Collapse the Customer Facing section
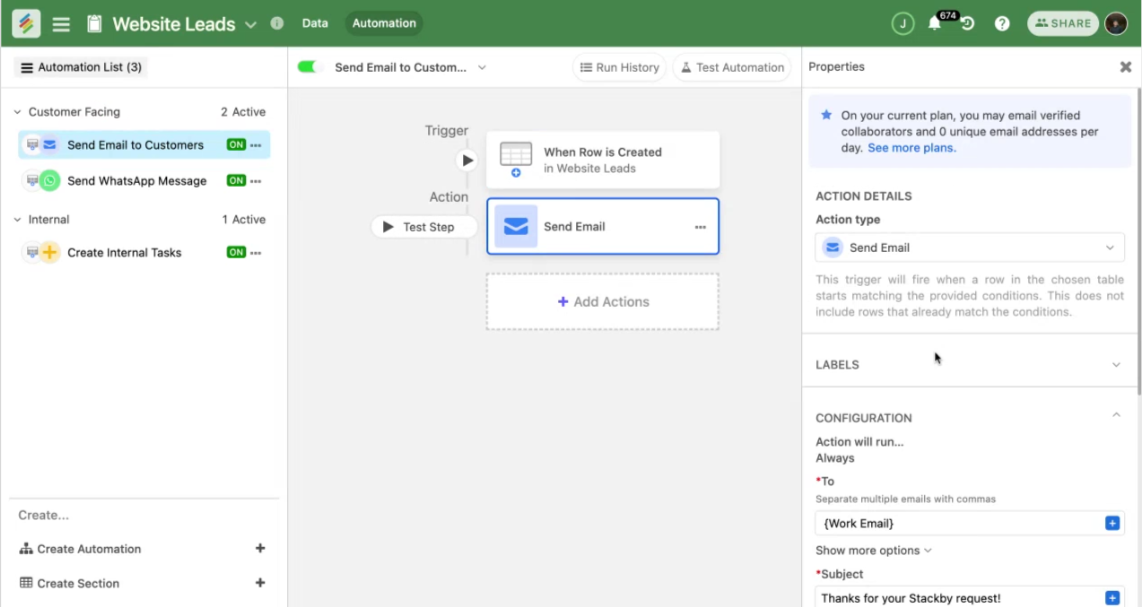1142x607 pixels. click(17, 112)
